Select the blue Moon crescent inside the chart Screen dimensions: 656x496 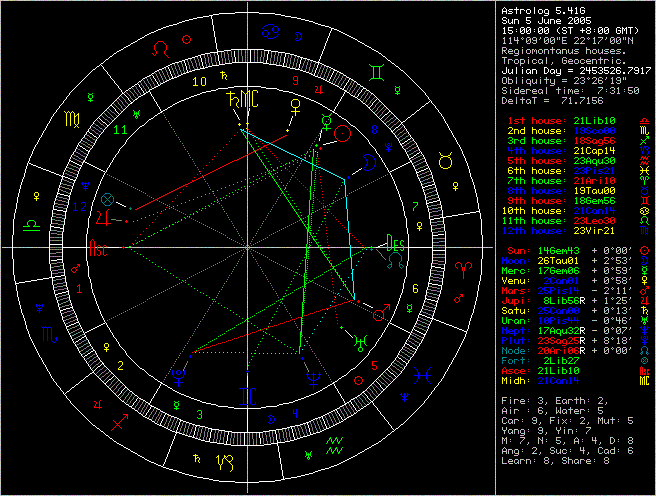369,160
